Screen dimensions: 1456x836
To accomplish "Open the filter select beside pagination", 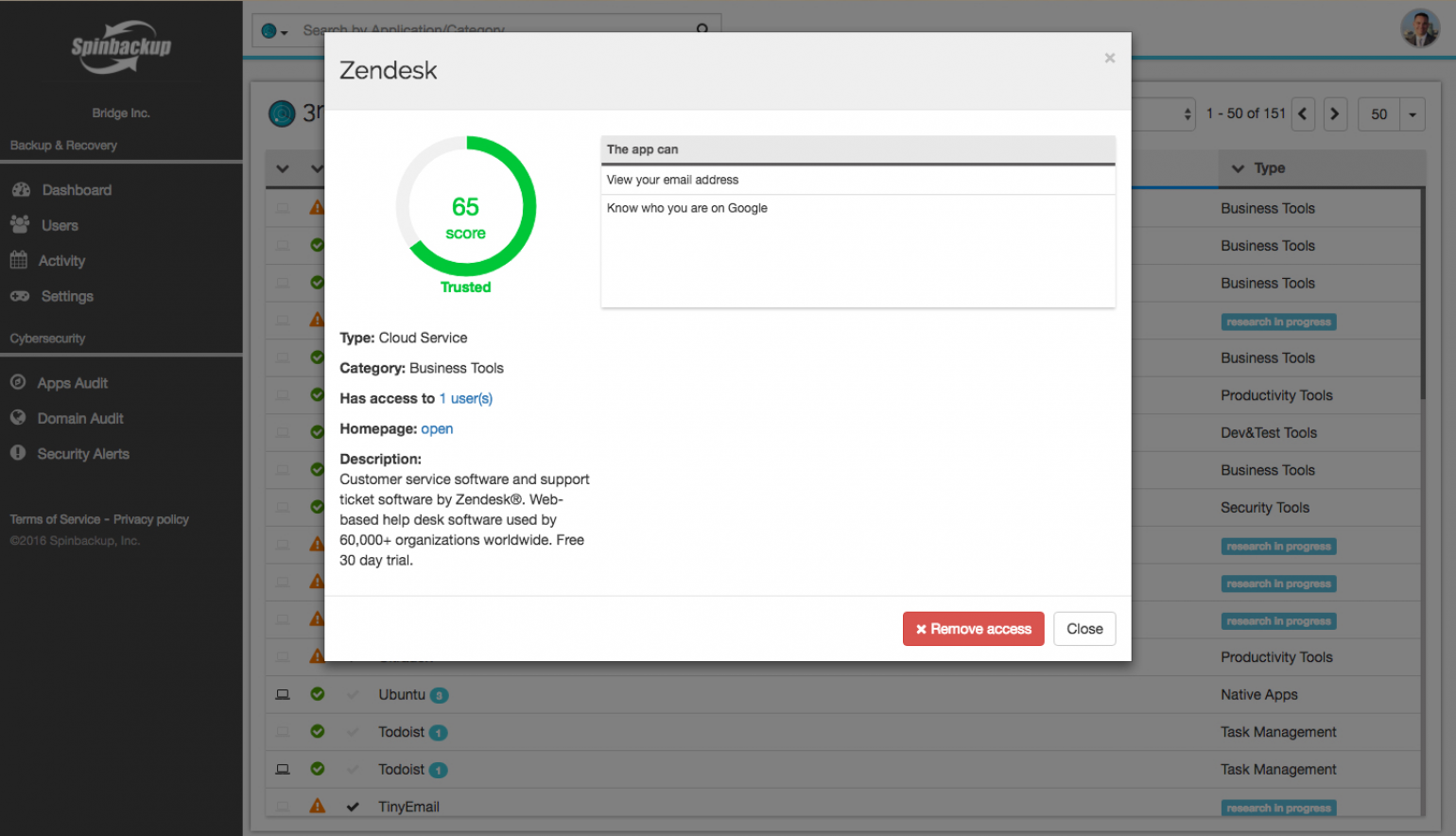I will [1164, 113].
